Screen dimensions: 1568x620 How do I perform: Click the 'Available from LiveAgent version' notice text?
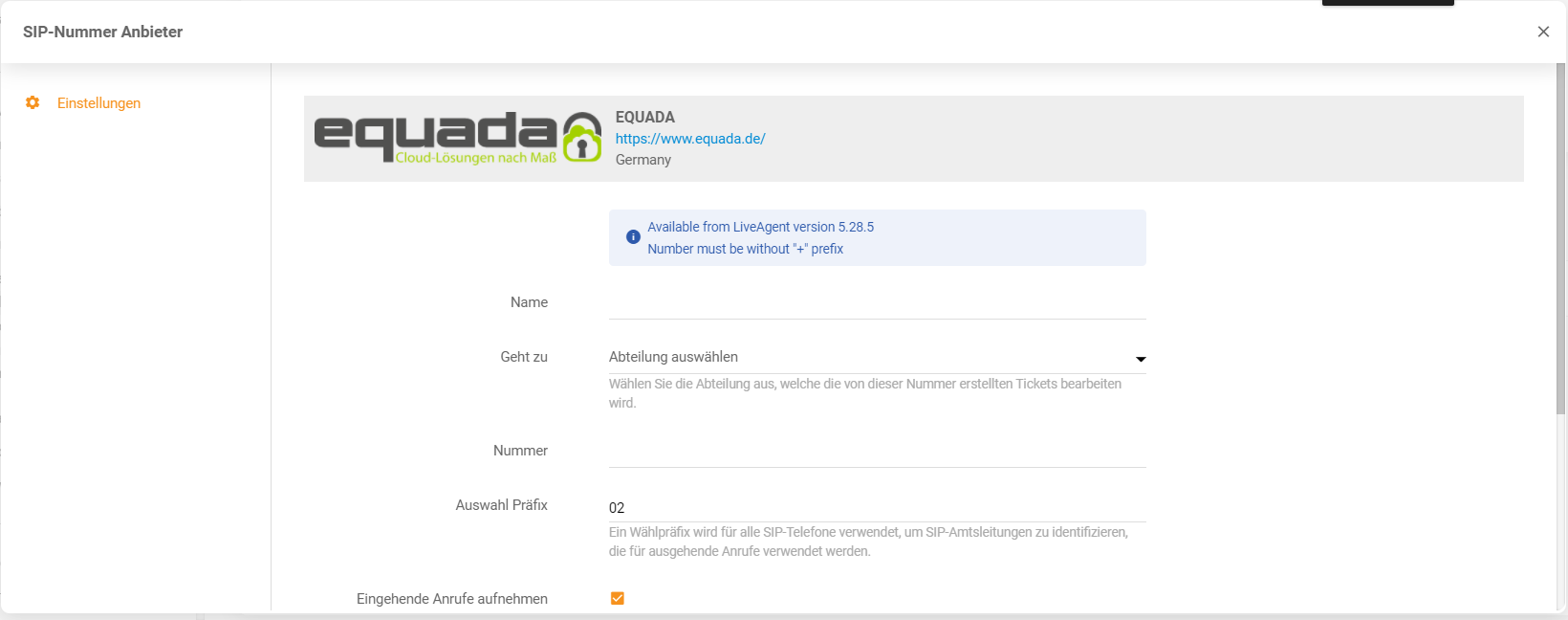pos(760,227)
